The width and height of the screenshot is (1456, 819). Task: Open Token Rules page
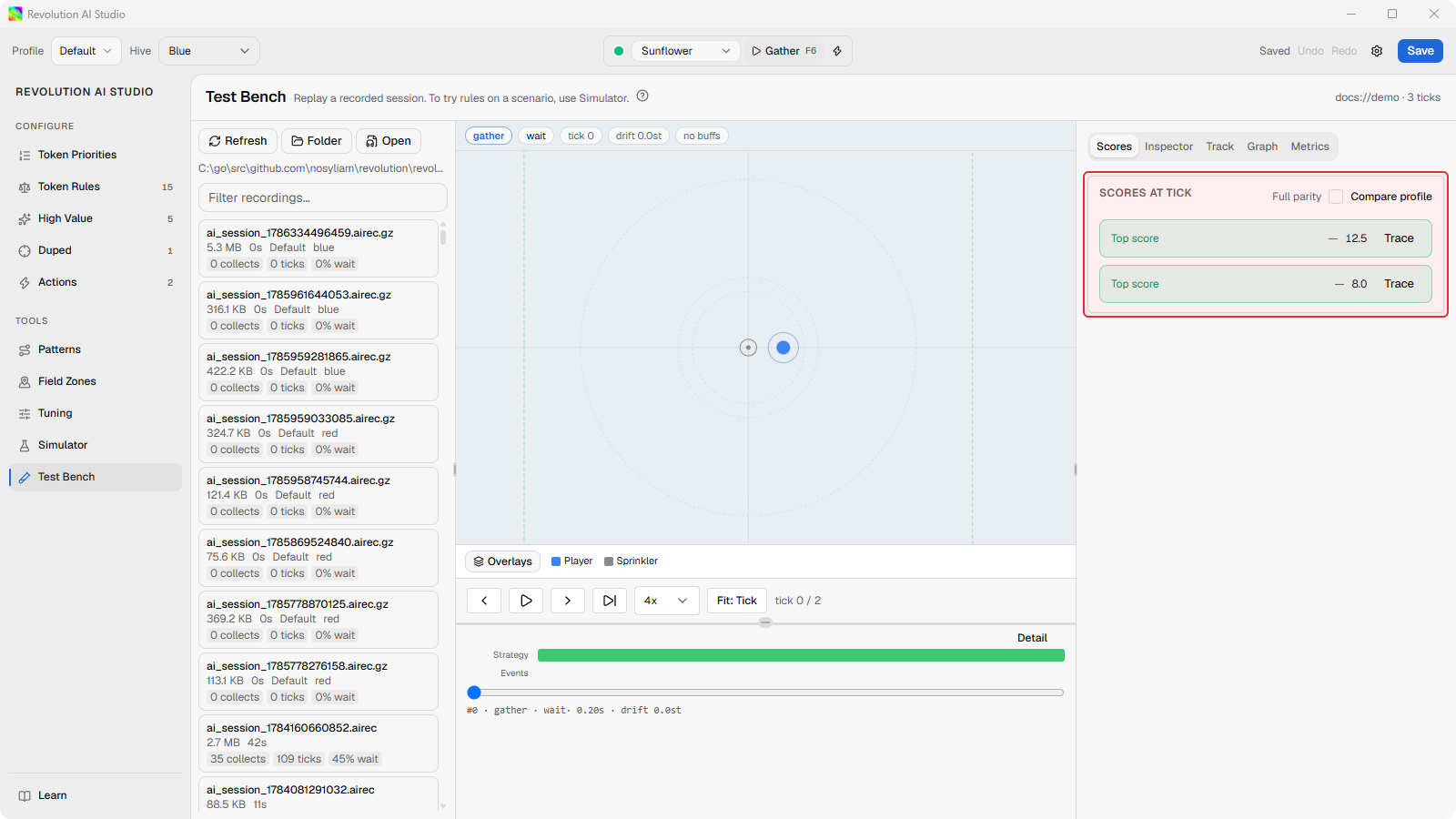[x=96, y=187]
